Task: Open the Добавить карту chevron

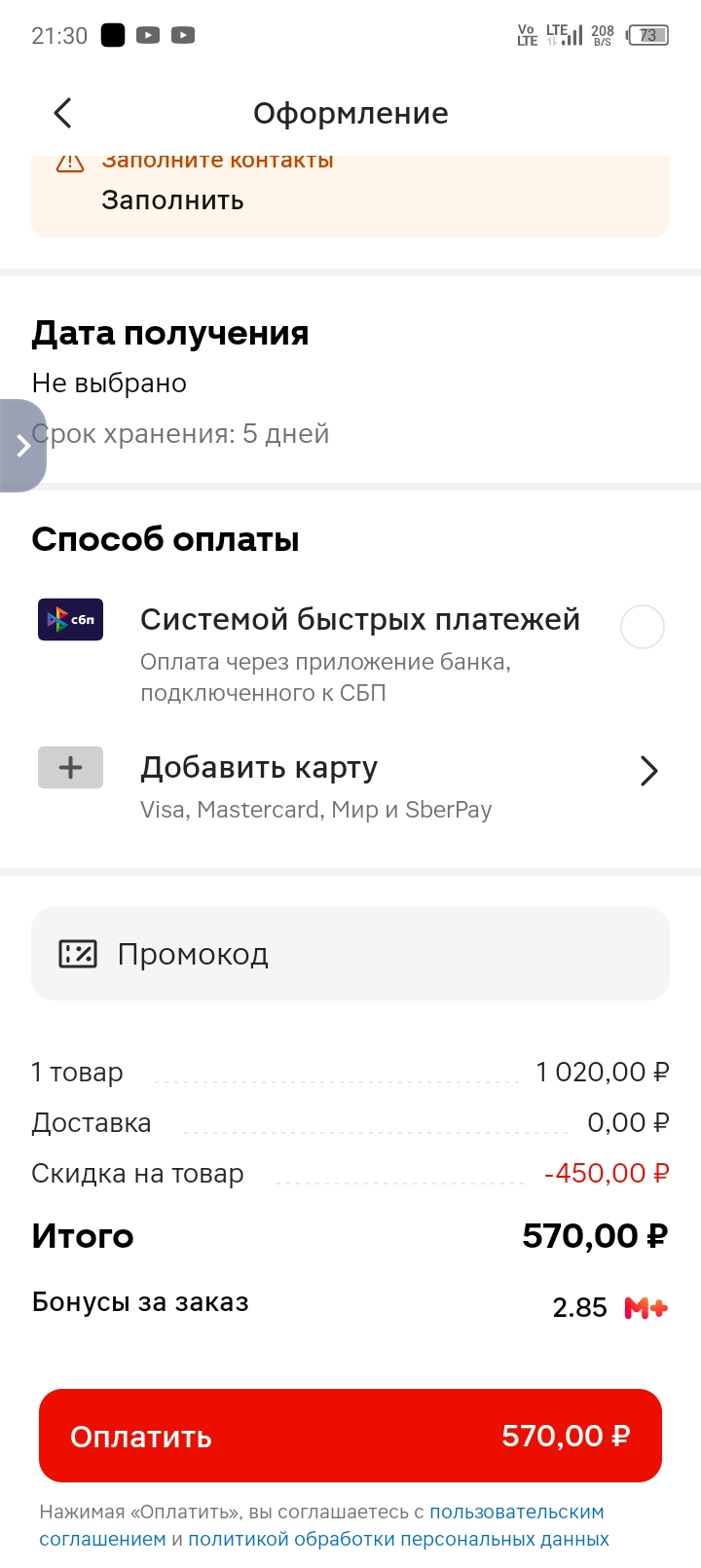Action: click(x=649, y=771)
